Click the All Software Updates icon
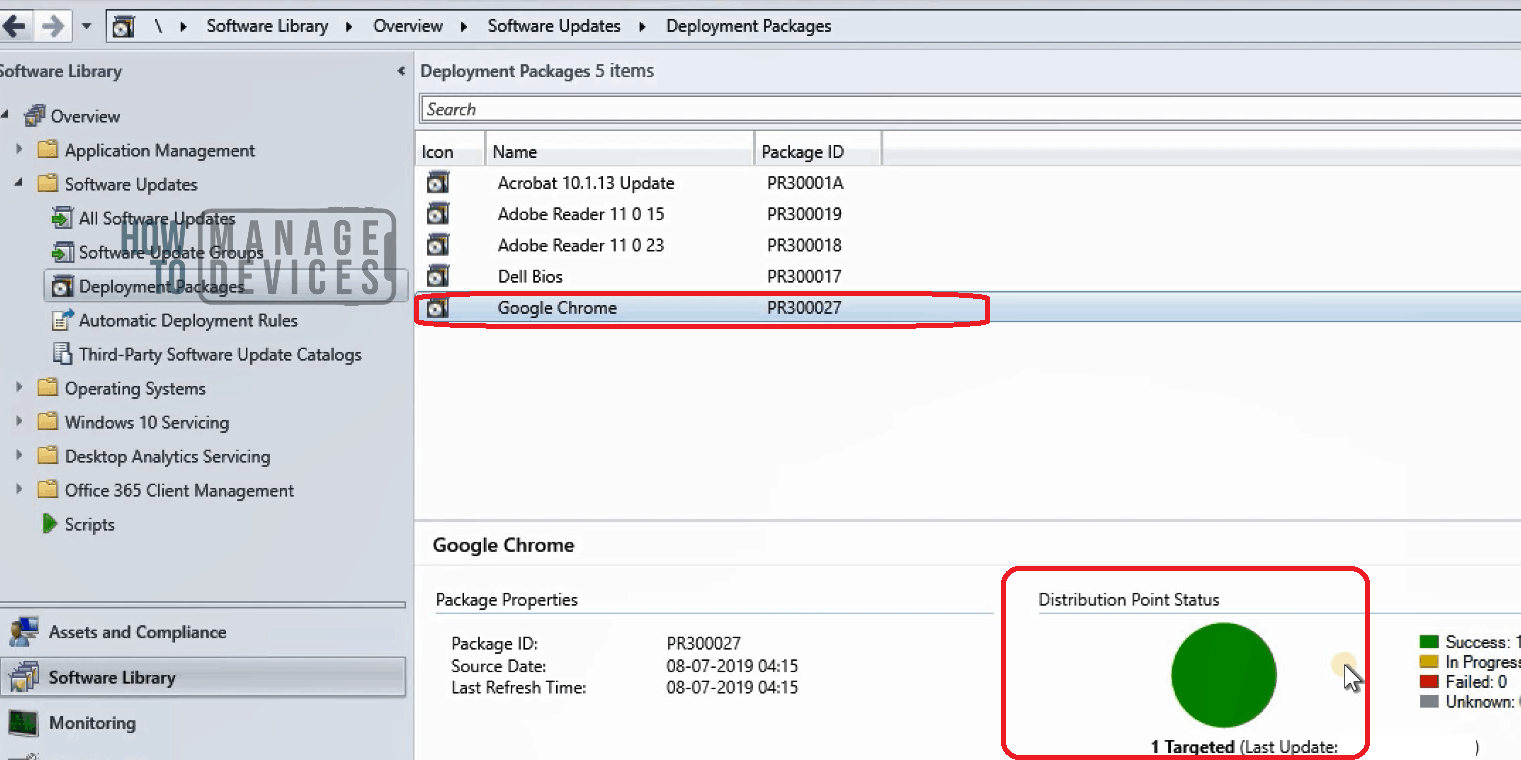The image size is (1521, 760). (x=62, y=218)
